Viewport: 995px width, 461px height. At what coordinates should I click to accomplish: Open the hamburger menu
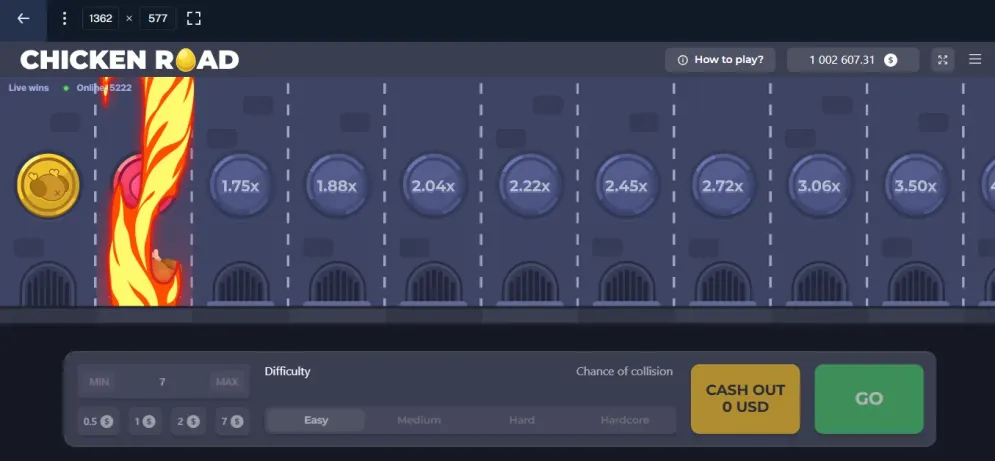tap(975, 60)
